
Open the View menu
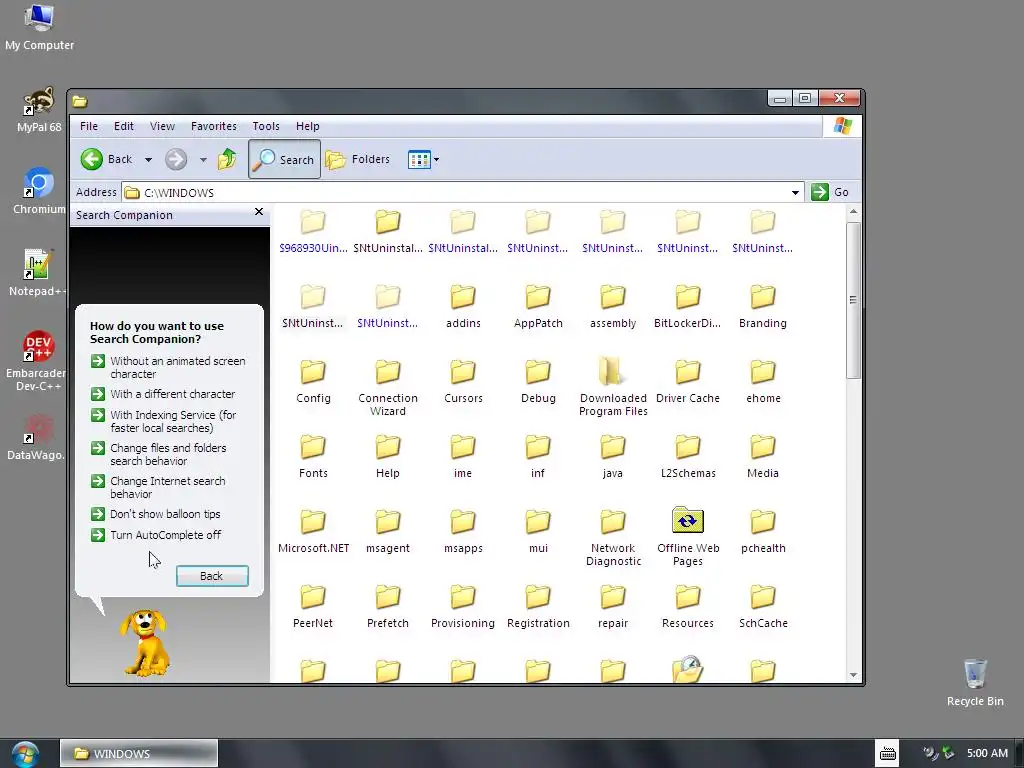point(162,126)
